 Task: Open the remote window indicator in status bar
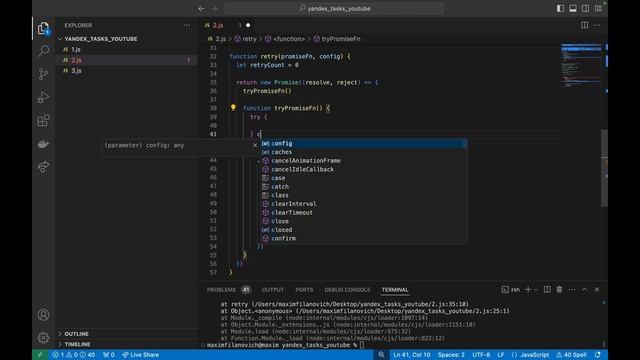click(40, 355)
